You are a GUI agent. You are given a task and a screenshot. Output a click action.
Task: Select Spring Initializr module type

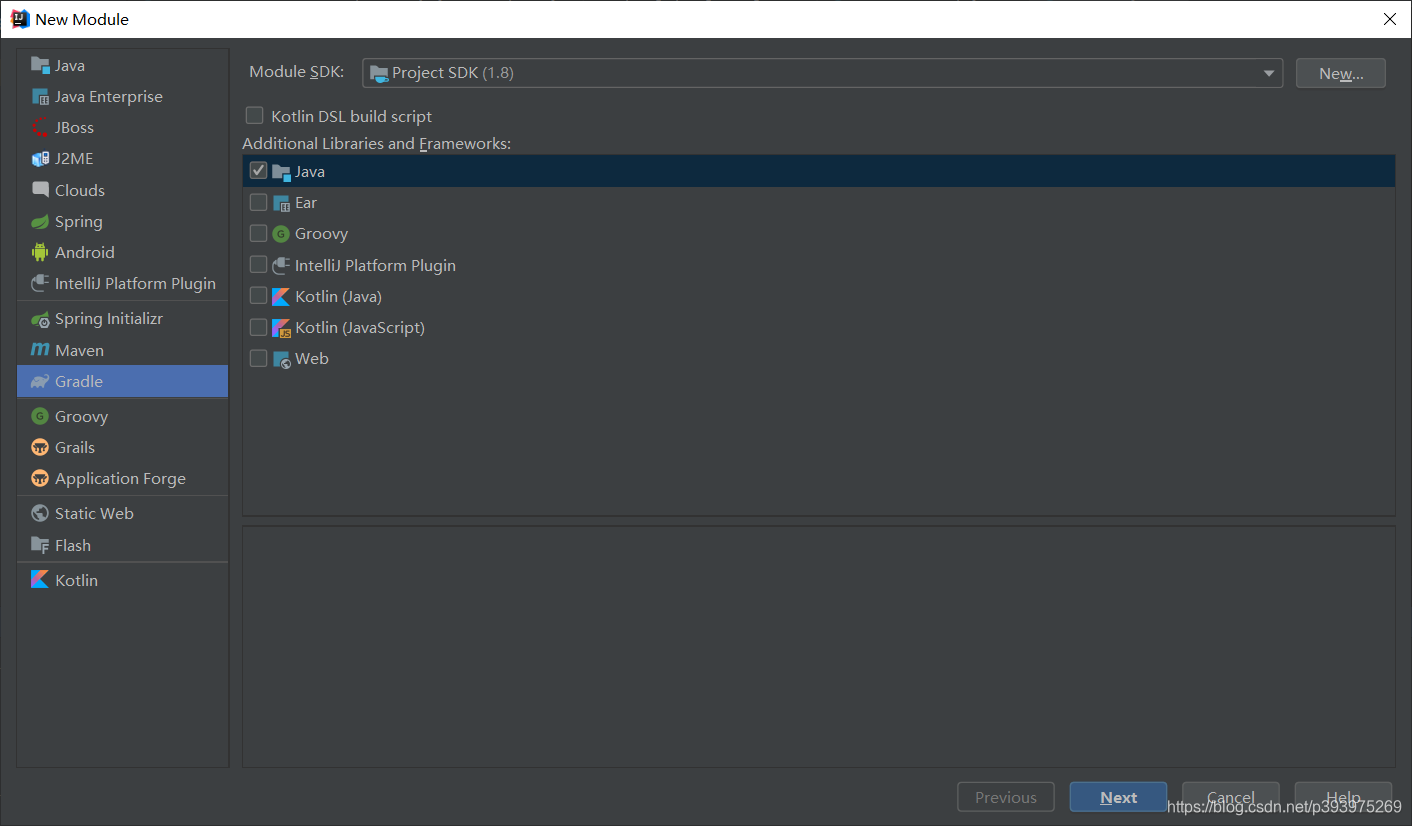pyautogui.click(x=122, y=319)
